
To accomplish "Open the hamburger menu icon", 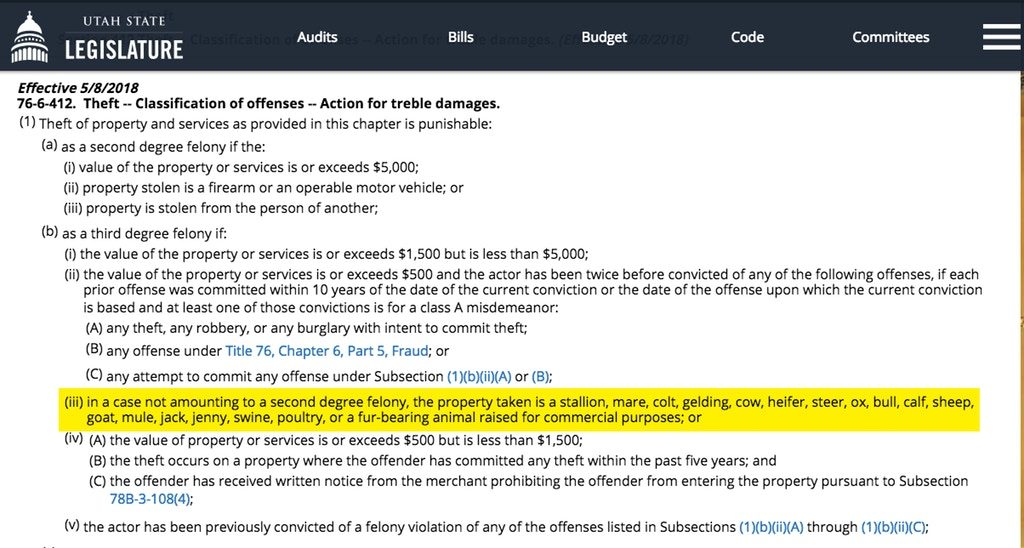I will coord(1001,37).
